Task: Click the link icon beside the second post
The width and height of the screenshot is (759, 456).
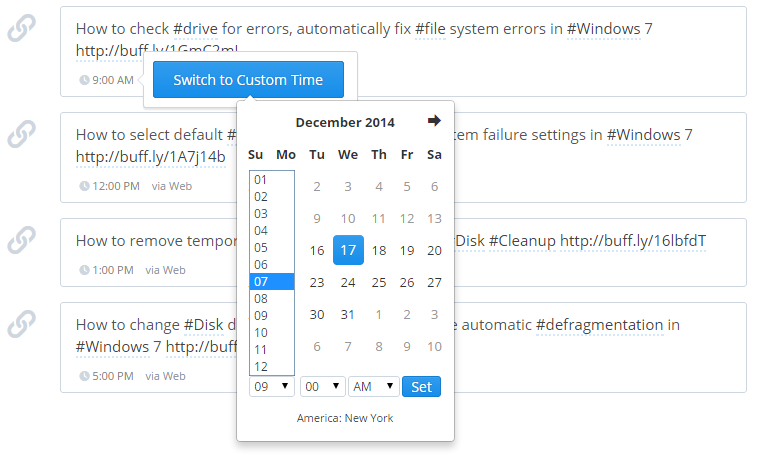Action: pyautogui.click(x=22, y=134)
